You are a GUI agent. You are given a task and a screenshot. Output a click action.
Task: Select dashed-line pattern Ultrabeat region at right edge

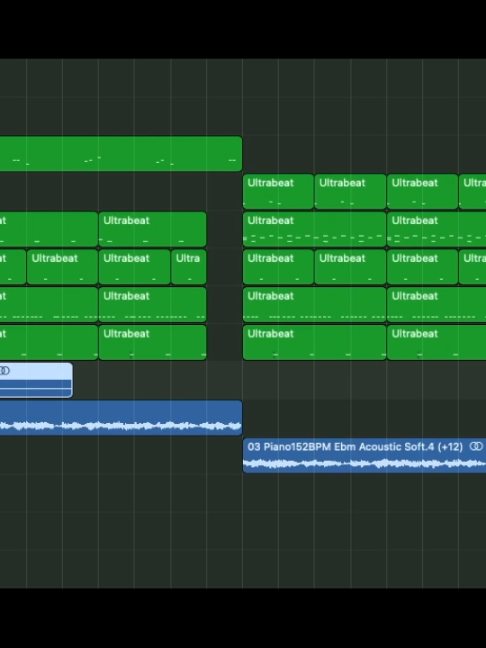tap(436, 305)
